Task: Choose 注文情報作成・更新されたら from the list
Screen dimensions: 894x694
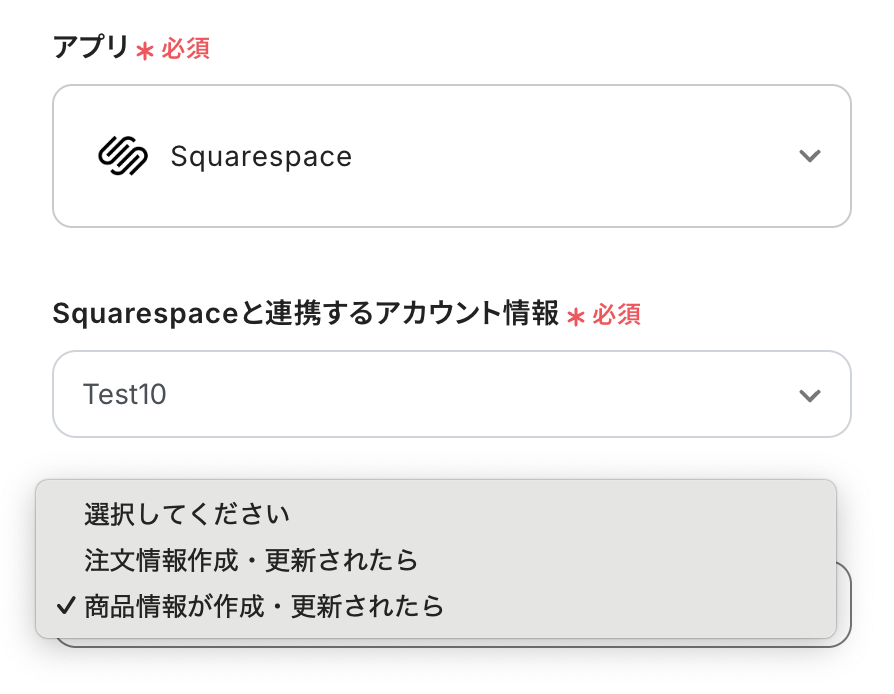Action: coord(251,560)
